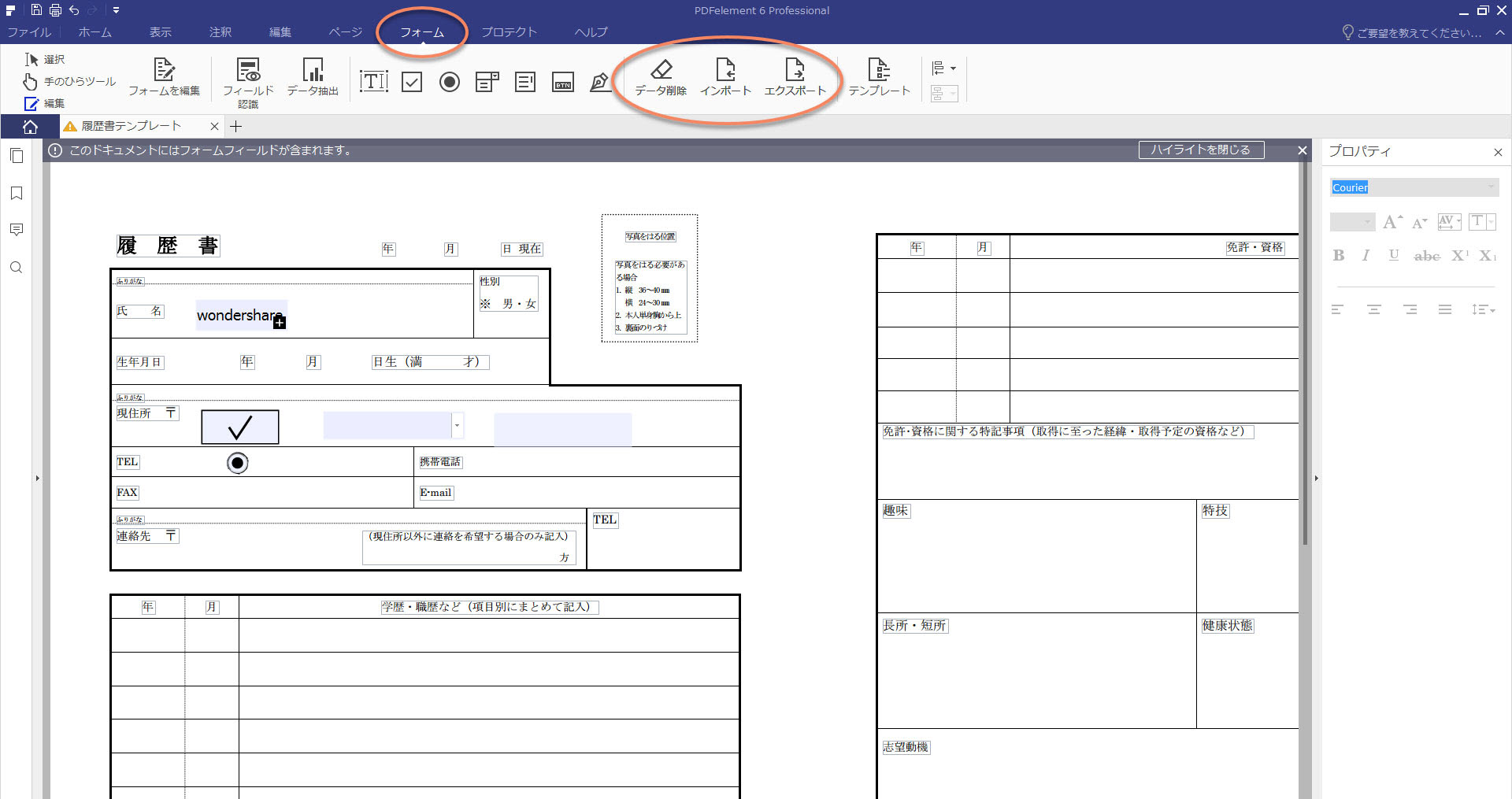Select the Combo Box form tool
The height and width of the screenshot is (799, 1512).
click(487, 82)
